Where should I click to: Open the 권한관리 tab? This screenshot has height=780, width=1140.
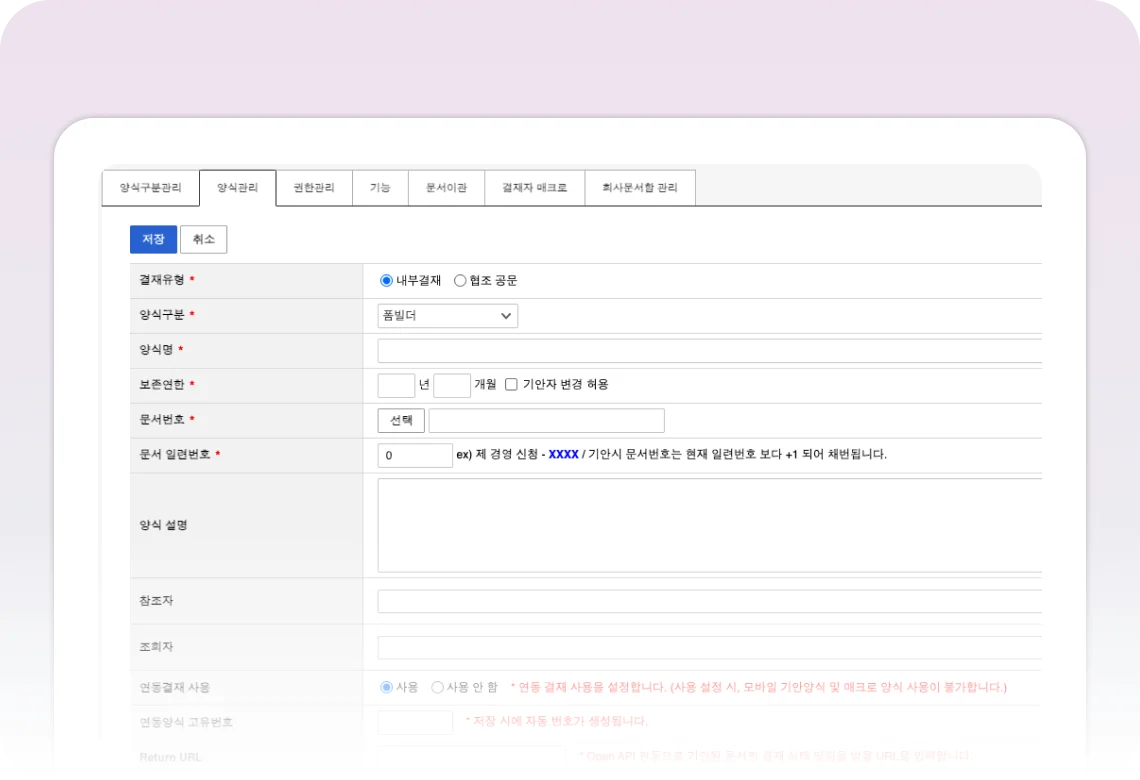pos(314,188)
